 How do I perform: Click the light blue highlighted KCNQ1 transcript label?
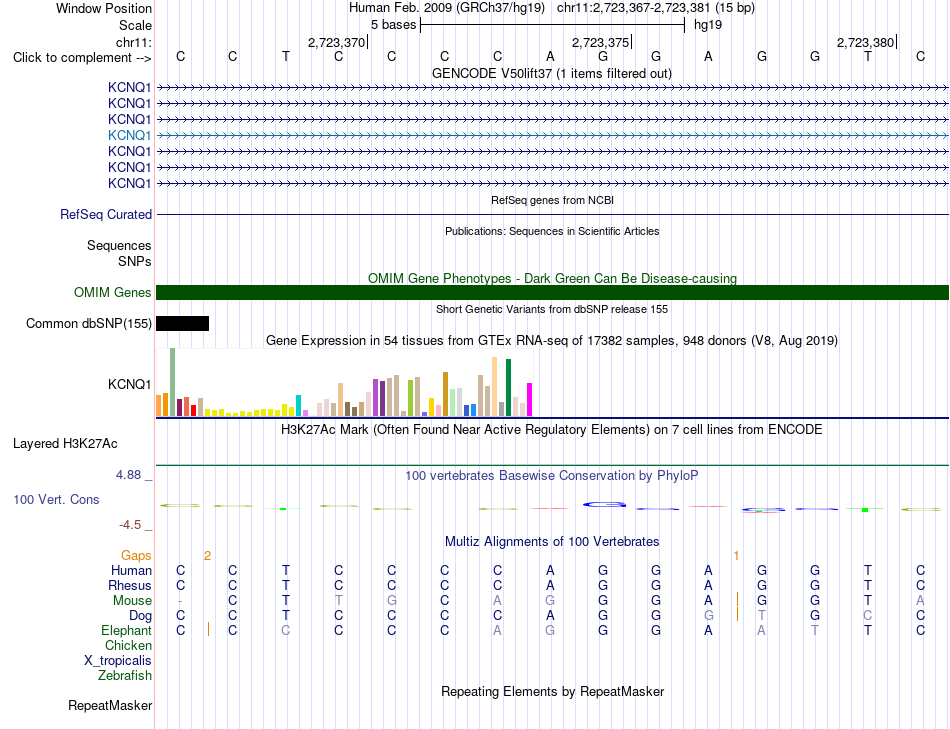[129, 135]
